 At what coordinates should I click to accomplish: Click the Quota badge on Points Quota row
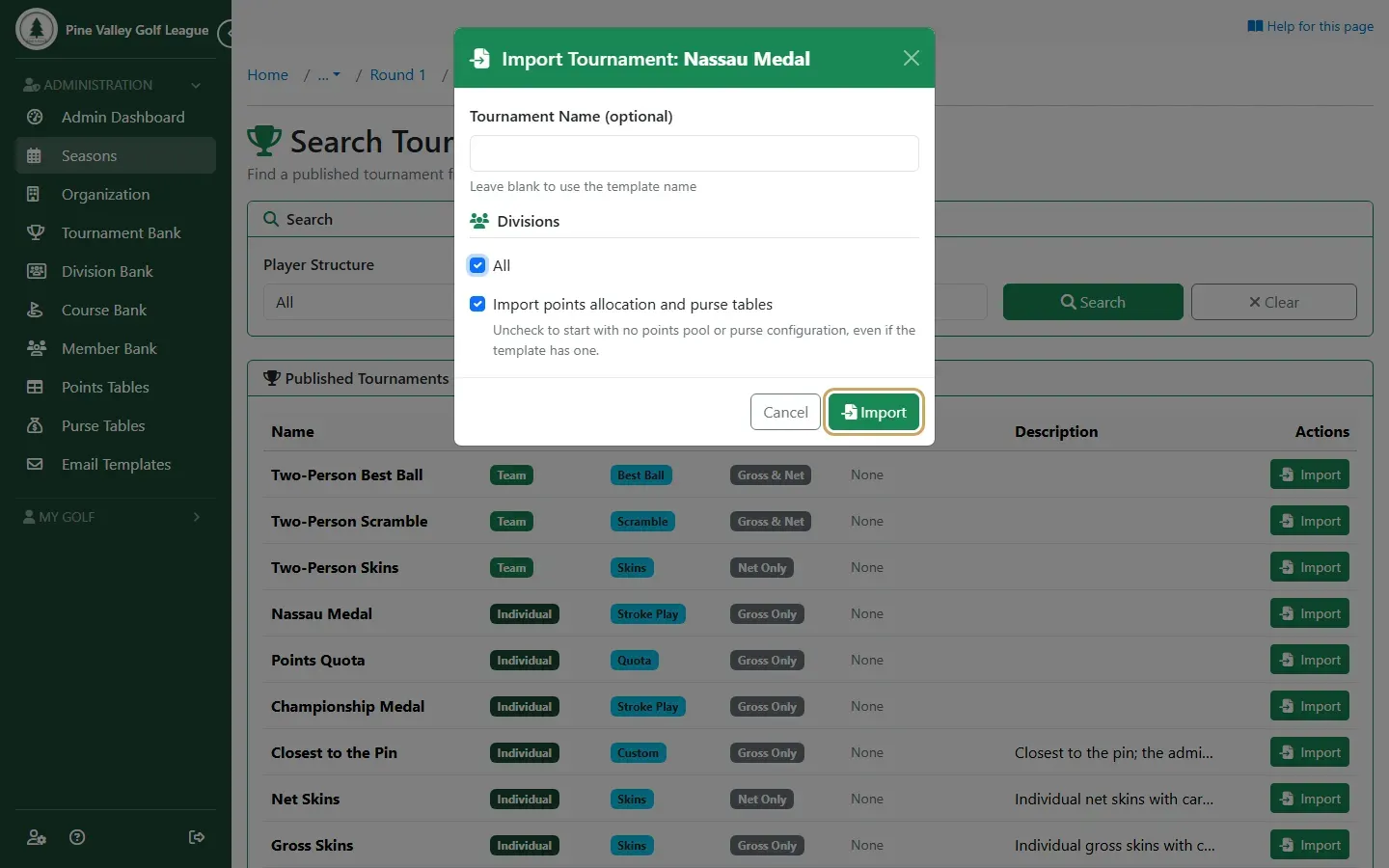[x=634, y=661]
